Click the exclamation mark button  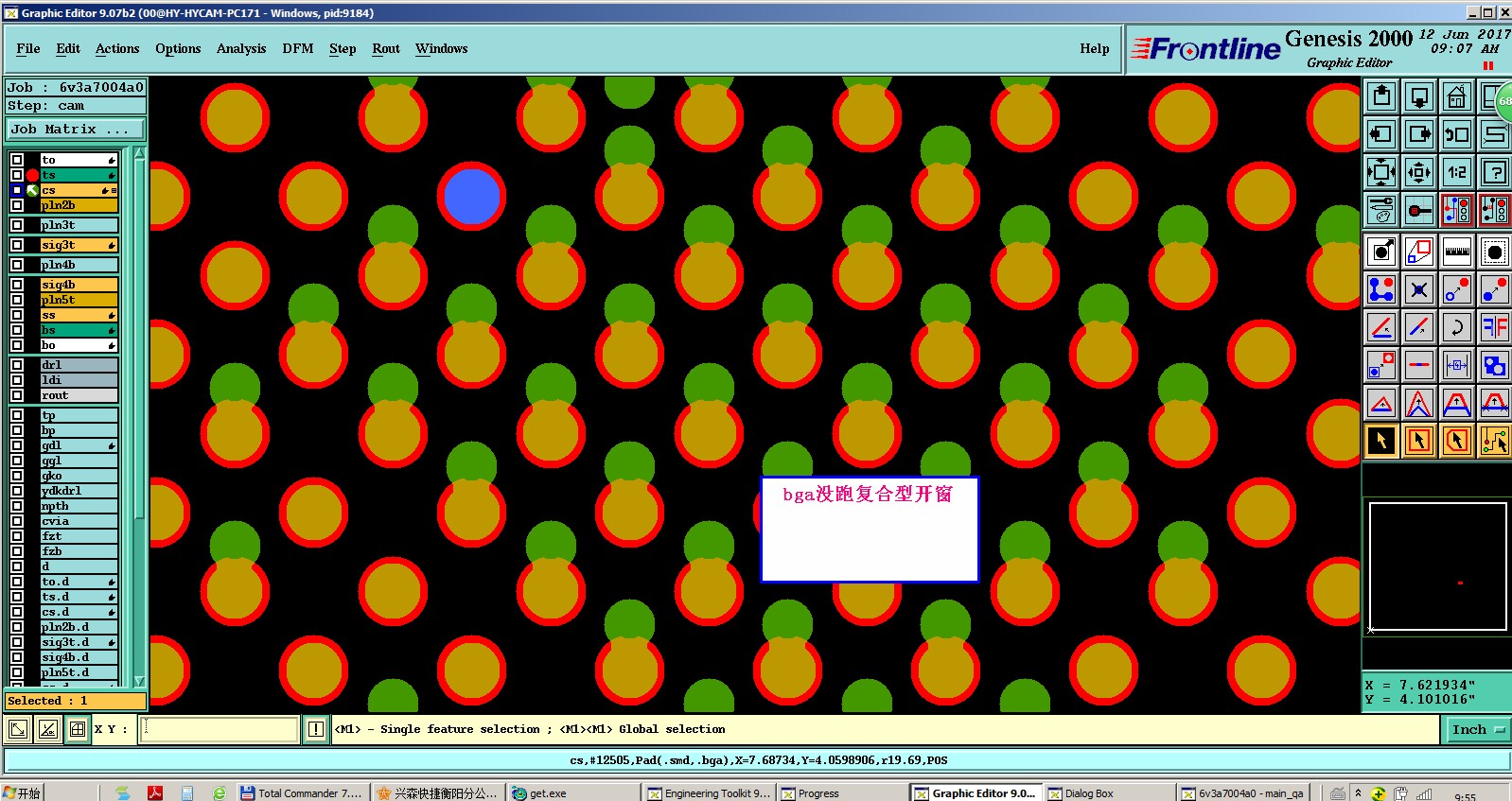[316, 729]
